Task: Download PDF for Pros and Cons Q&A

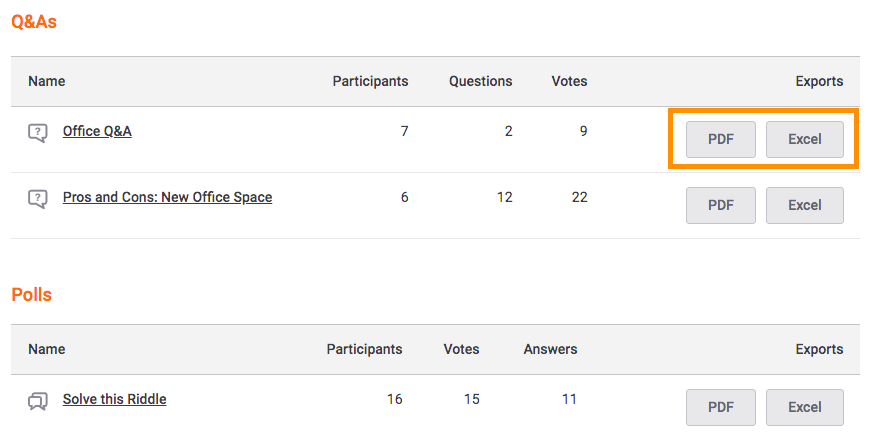Action: tap(720, 205)
